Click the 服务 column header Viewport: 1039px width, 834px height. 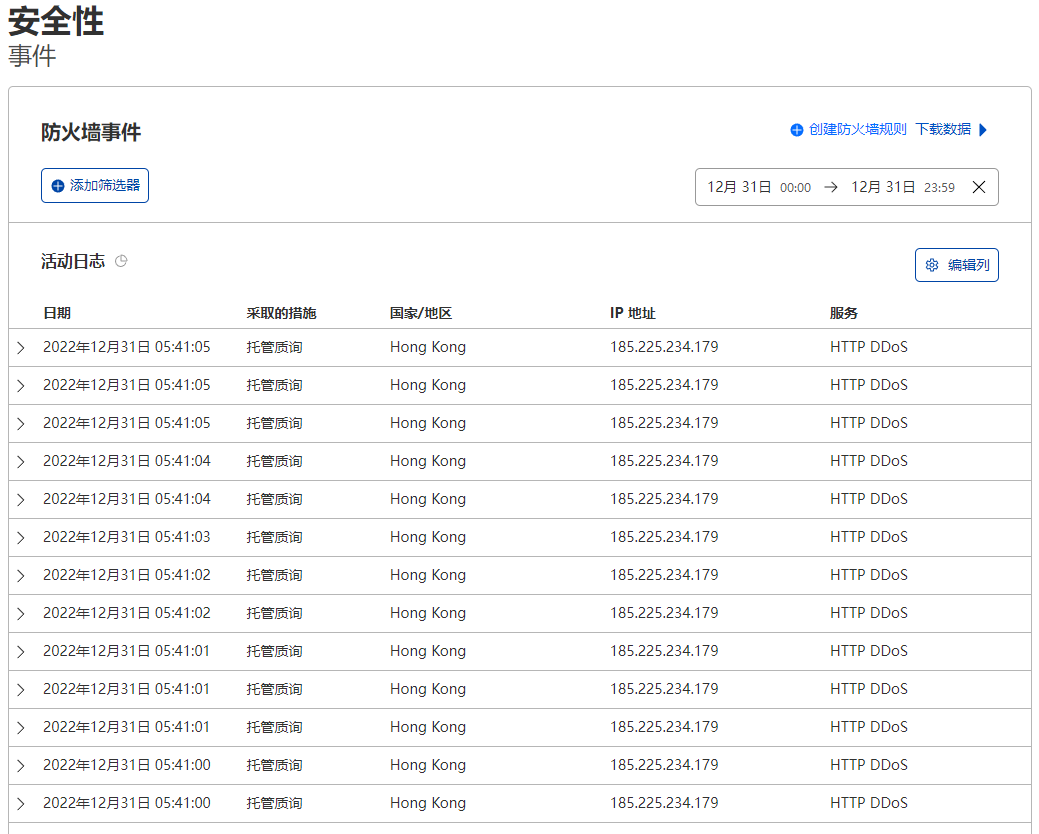844,313
